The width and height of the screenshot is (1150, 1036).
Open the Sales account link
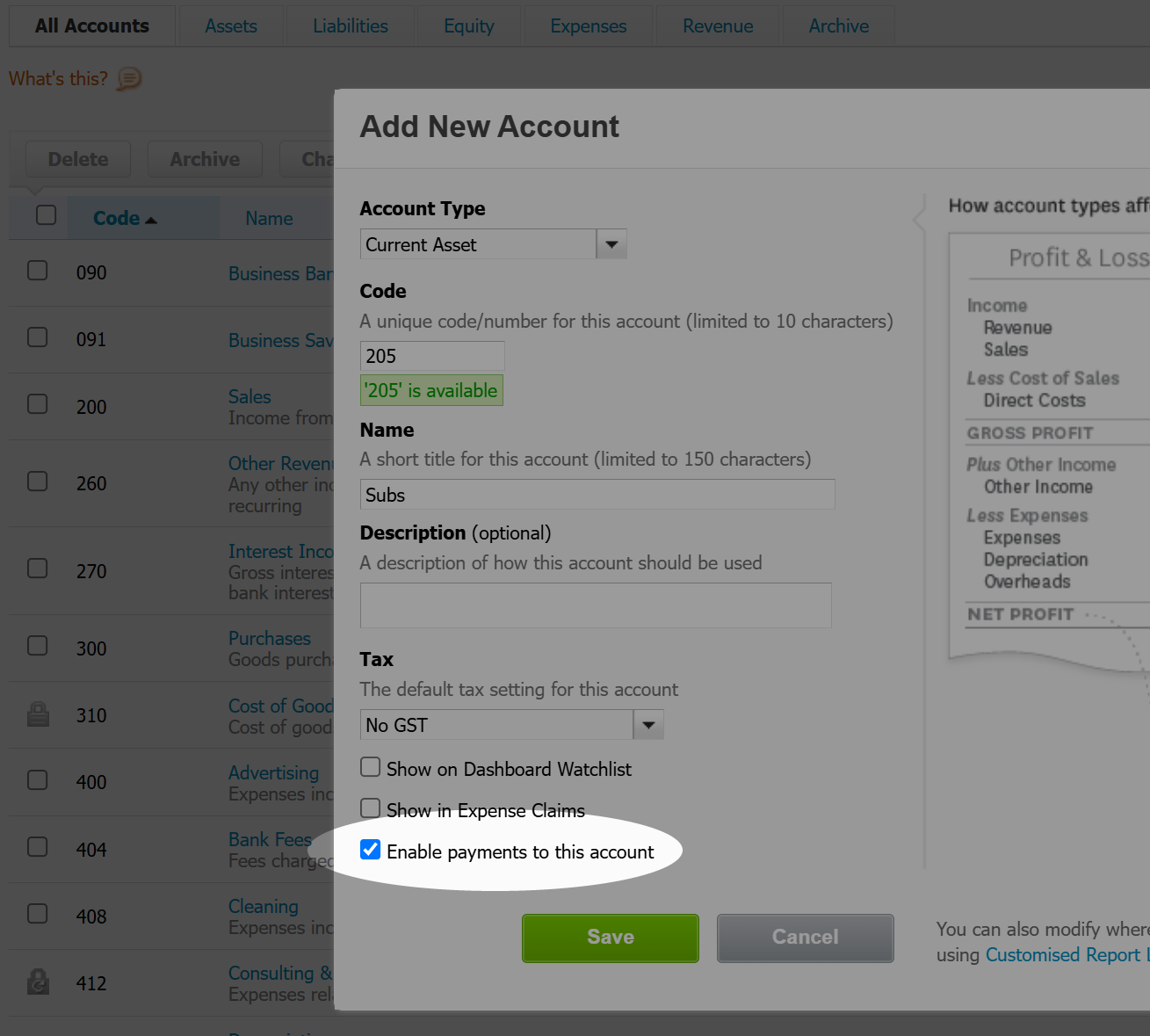pos(250,397)
